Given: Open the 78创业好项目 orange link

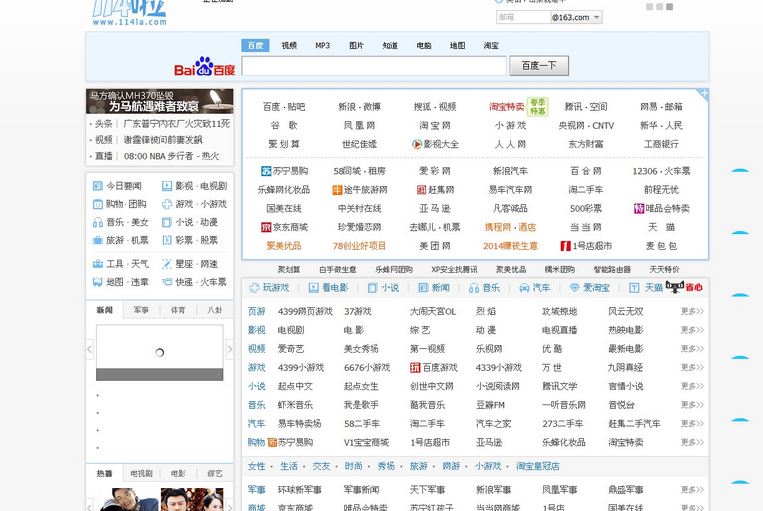Looking at the screenshot, I should point(359,246).
